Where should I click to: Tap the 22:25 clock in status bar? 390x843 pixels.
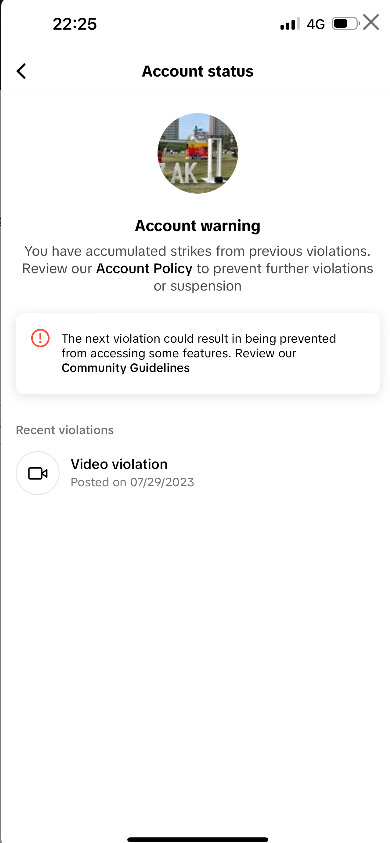pos(75,24)
